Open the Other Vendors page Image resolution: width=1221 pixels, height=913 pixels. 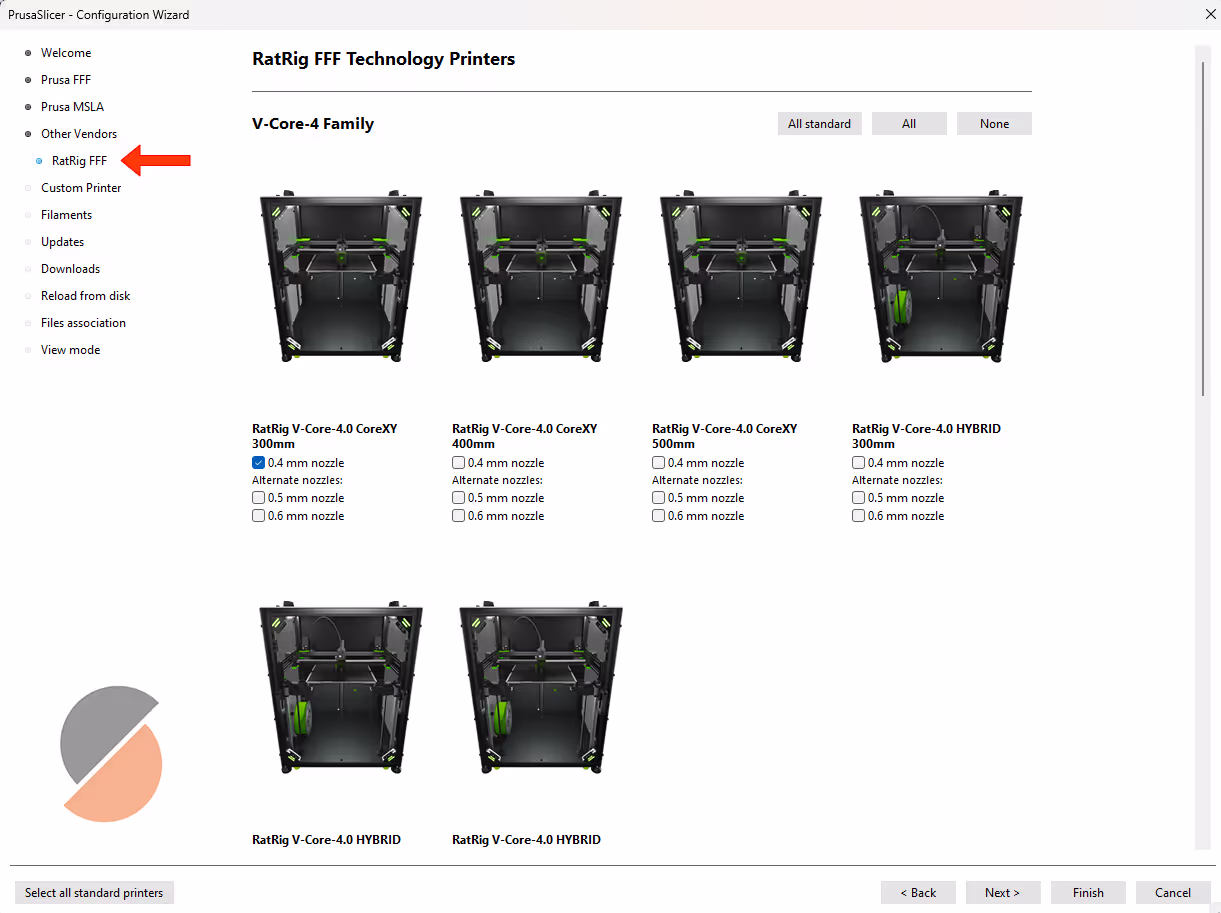point(79,134)
